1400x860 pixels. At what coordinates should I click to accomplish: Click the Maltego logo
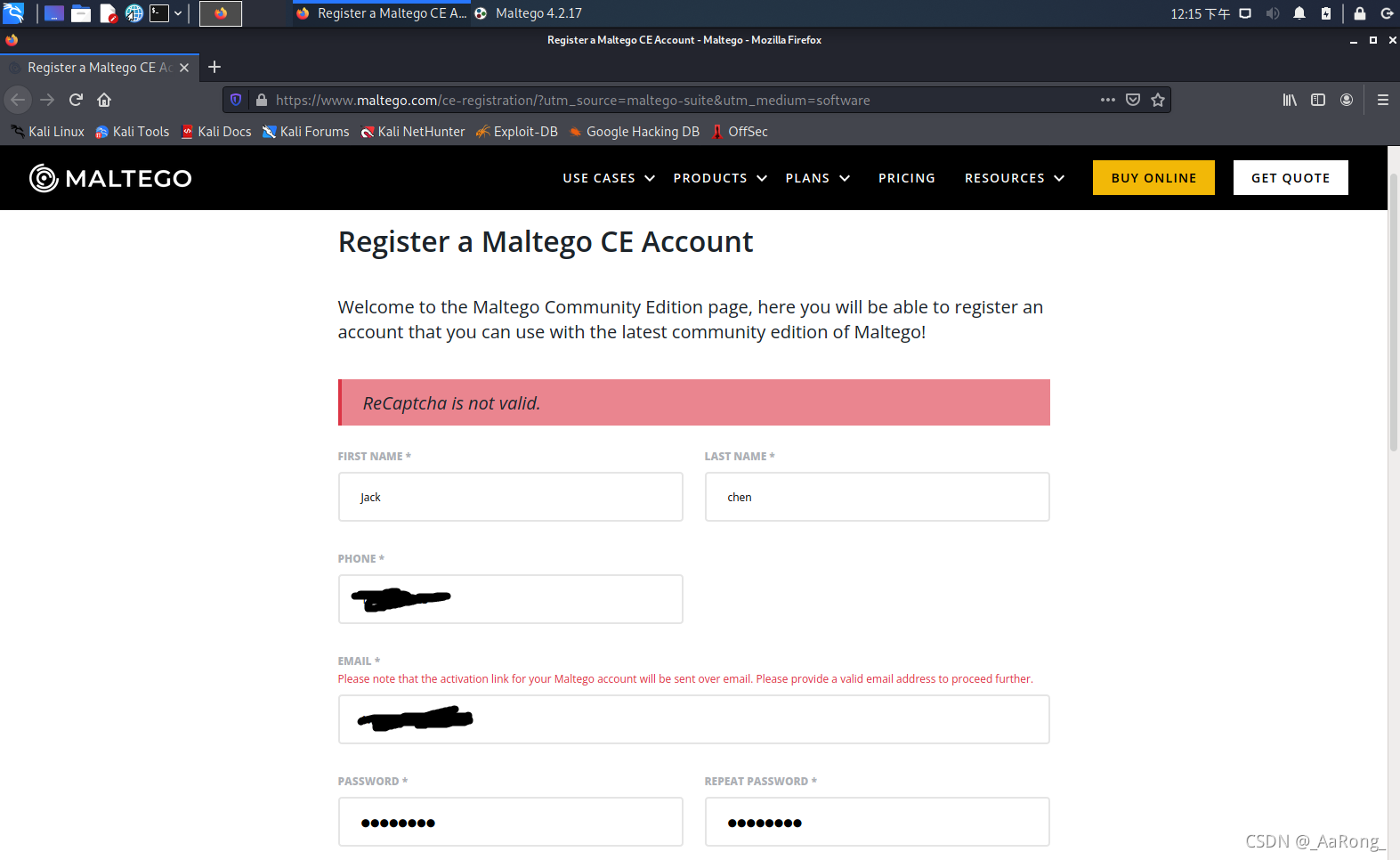pos(110,178)
